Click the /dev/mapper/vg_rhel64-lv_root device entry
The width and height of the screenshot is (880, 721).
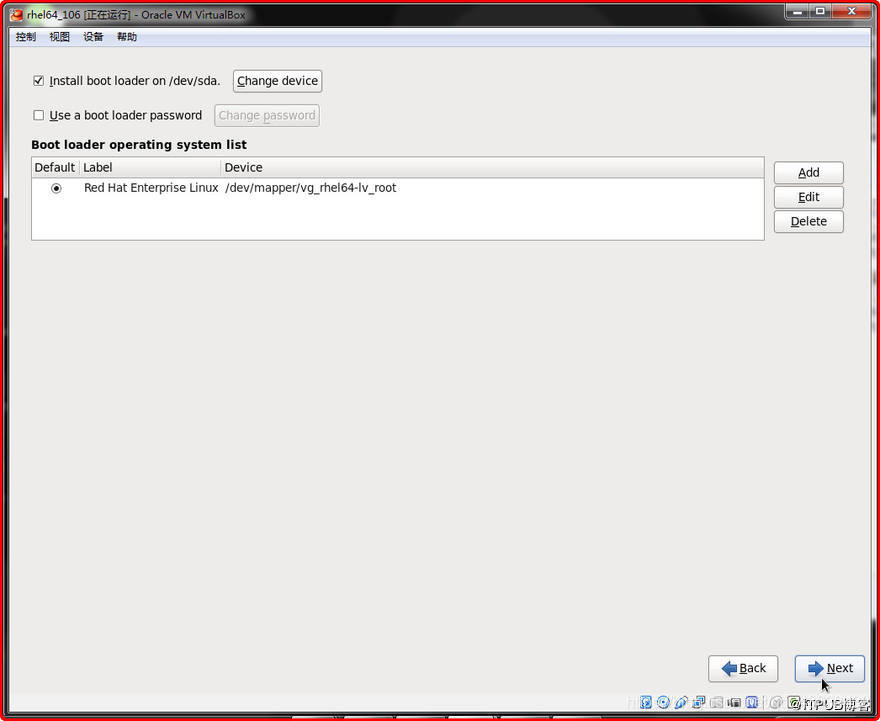[310, 188]
